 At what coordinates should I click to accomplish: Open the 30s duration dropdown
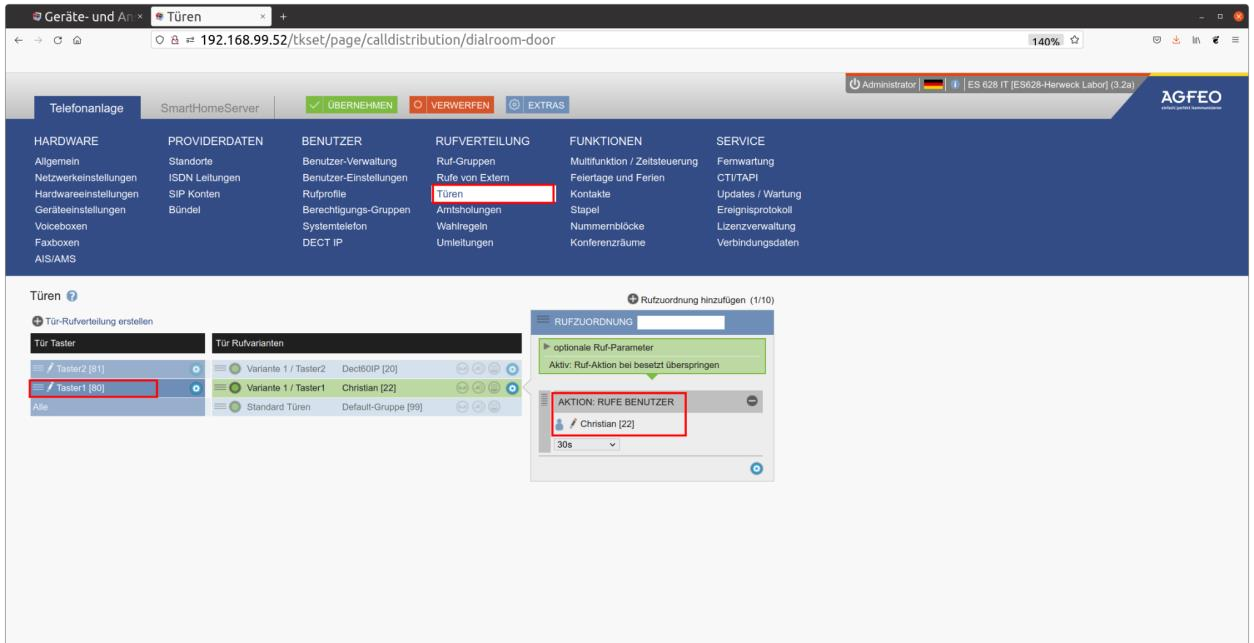(x=587, y=444)
